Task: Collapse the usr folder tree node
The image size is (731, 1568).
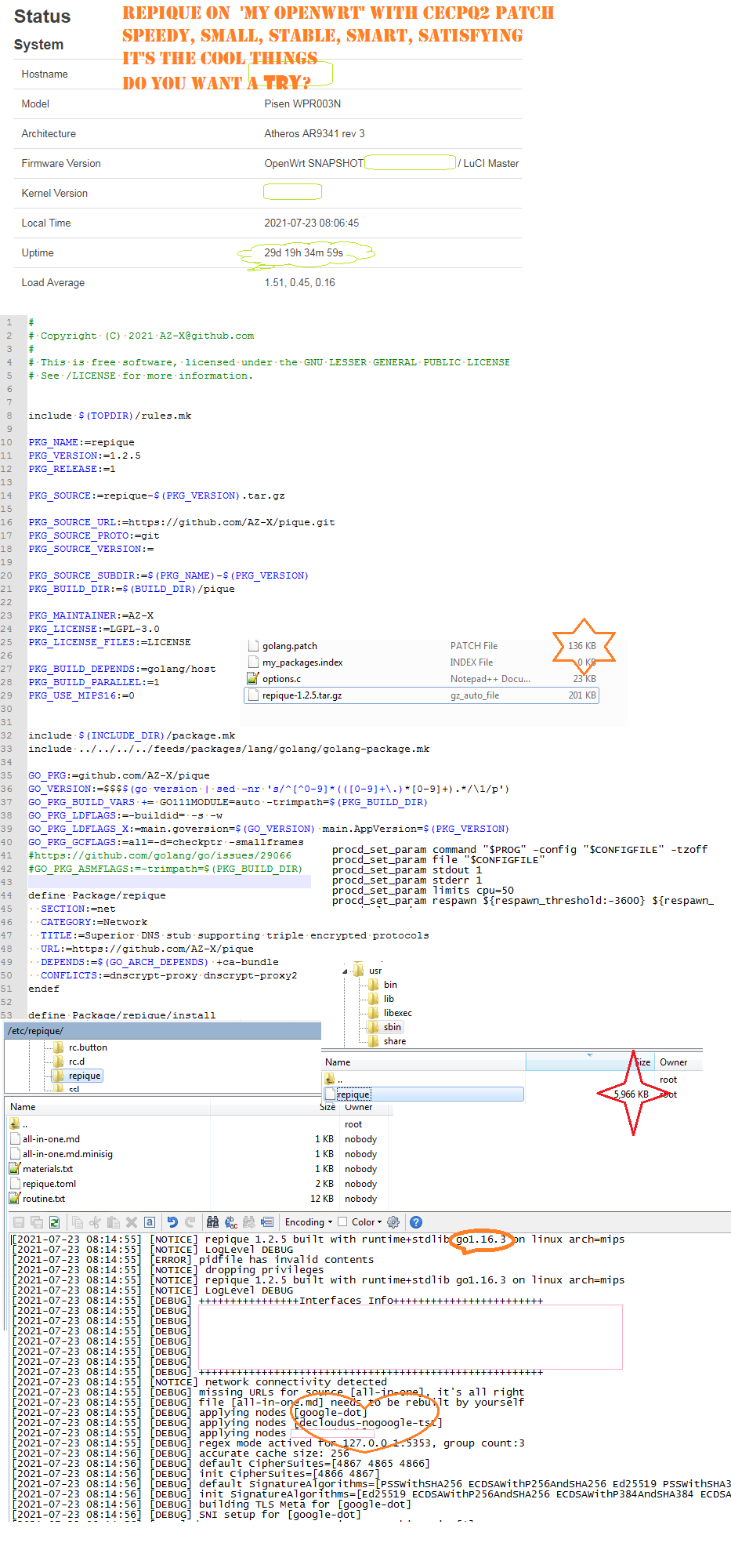Action: [x=345, y=971]
